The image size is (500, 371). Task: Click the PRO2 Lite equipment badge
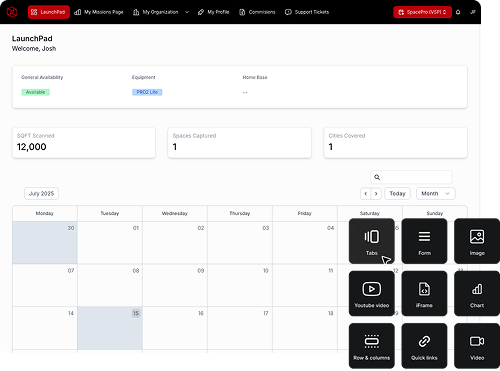click(147, 92)
